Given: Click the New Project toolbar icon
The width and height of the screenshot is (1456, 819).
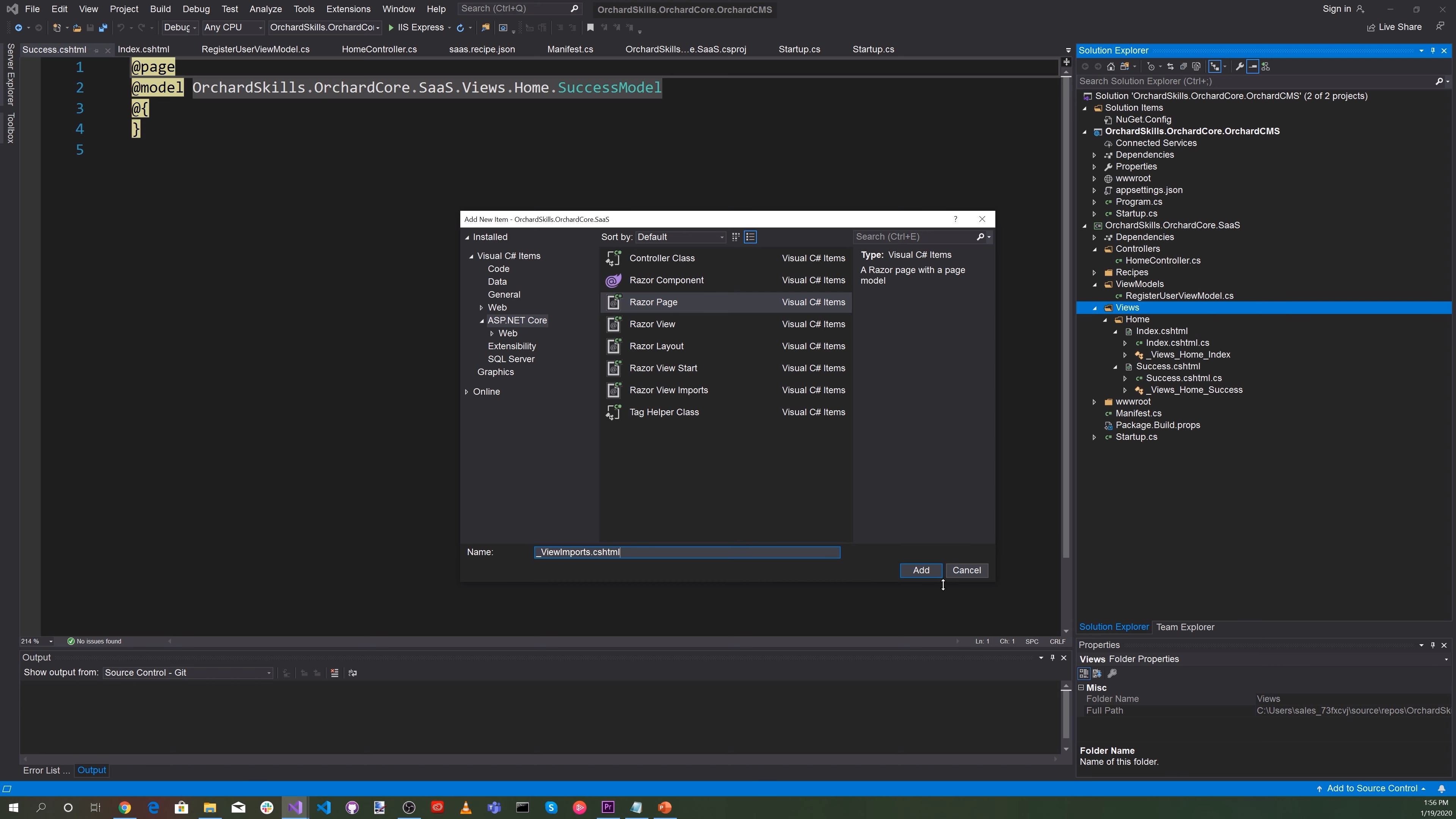Looking at the screenshot, I should click(56, 28).
